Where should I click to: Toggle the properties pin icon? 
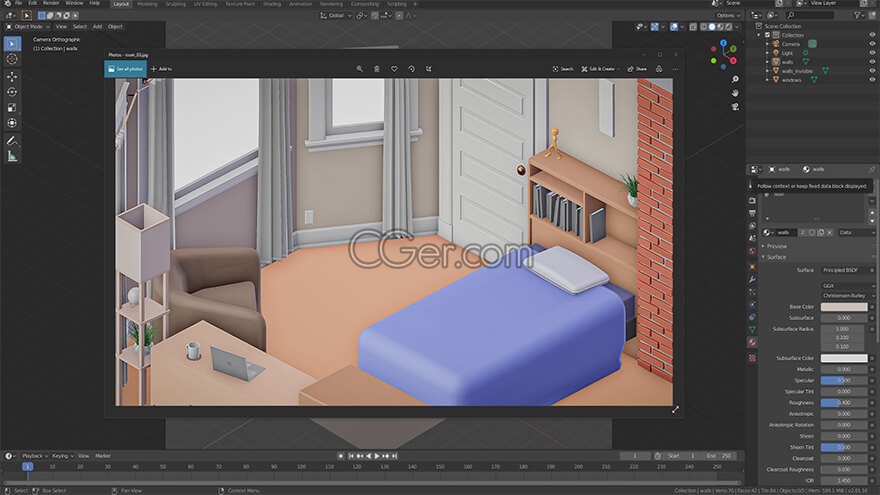point(872,169)
